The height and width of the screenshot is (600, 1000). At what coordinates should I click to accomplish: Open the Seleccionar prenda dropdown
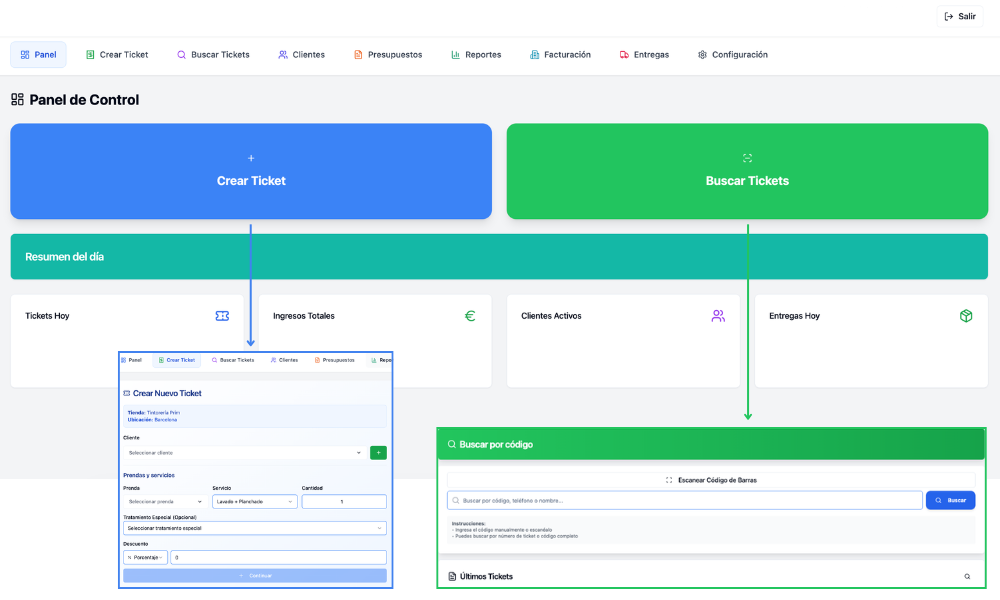tap(165, 501)
